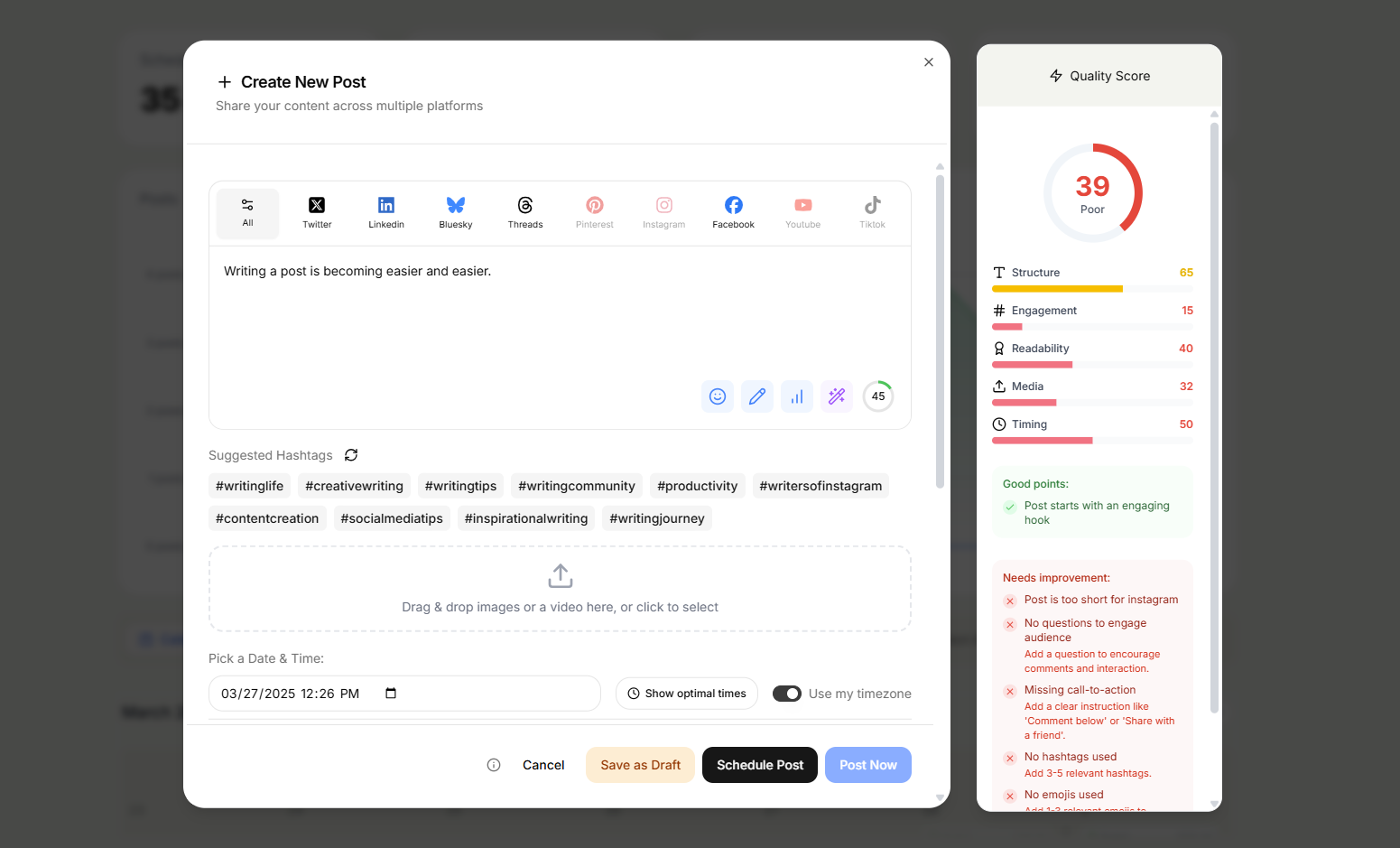This screenshot has width=1400, height=848.
Task: Disable the Use my timezone switch
Action: (x=787, y=694)
